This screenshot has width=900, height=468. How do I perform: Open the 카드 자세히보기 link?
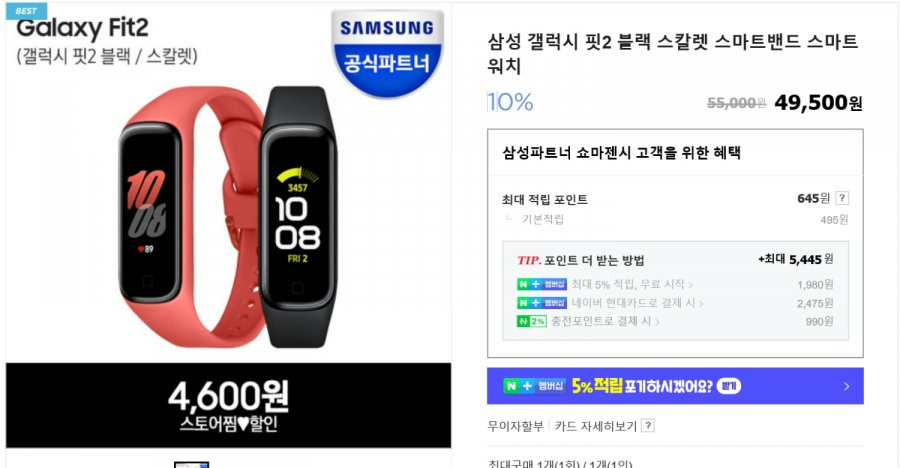tap(596, 426)
